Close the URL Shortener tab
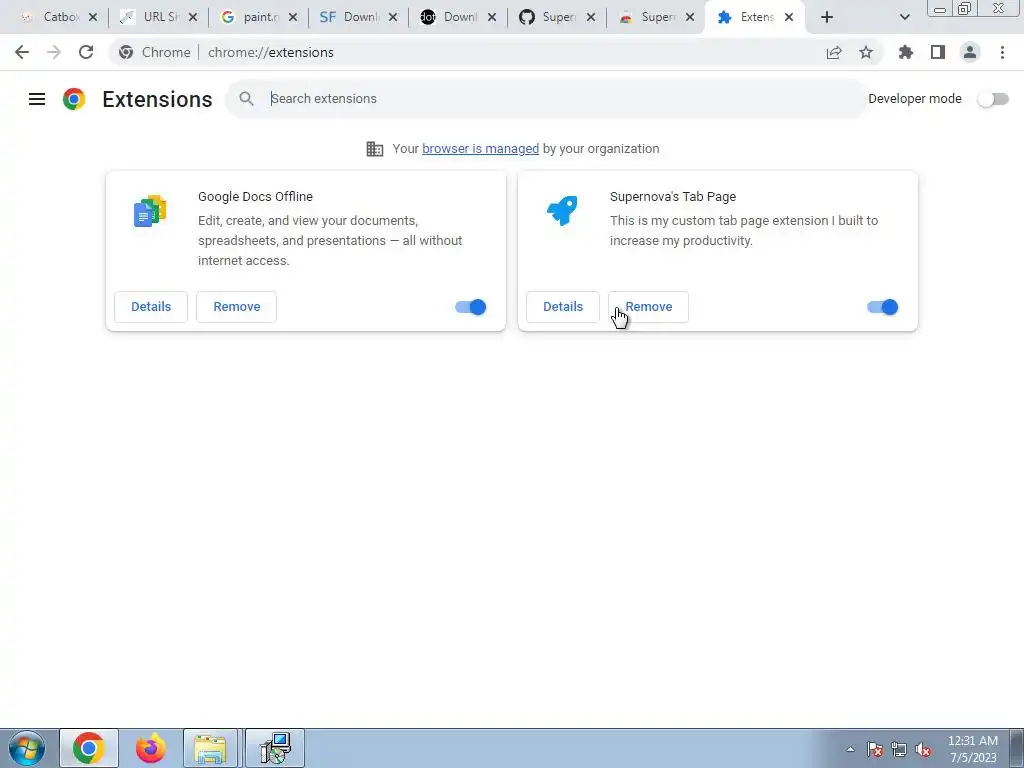The image size is (1024, 768). tap(193, 18)
